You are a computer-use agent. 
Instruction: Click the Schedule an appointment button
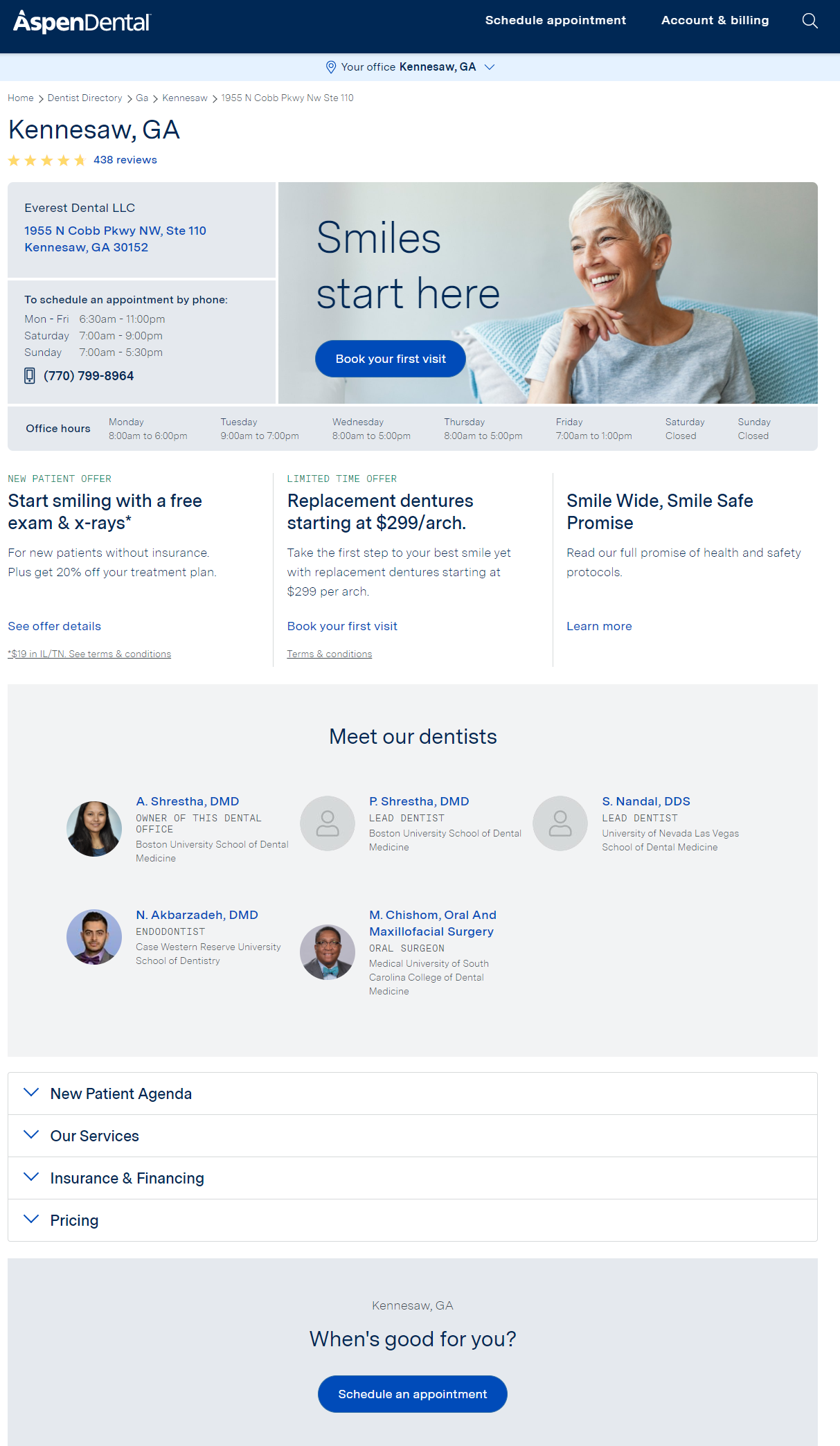coord(413,1394)
